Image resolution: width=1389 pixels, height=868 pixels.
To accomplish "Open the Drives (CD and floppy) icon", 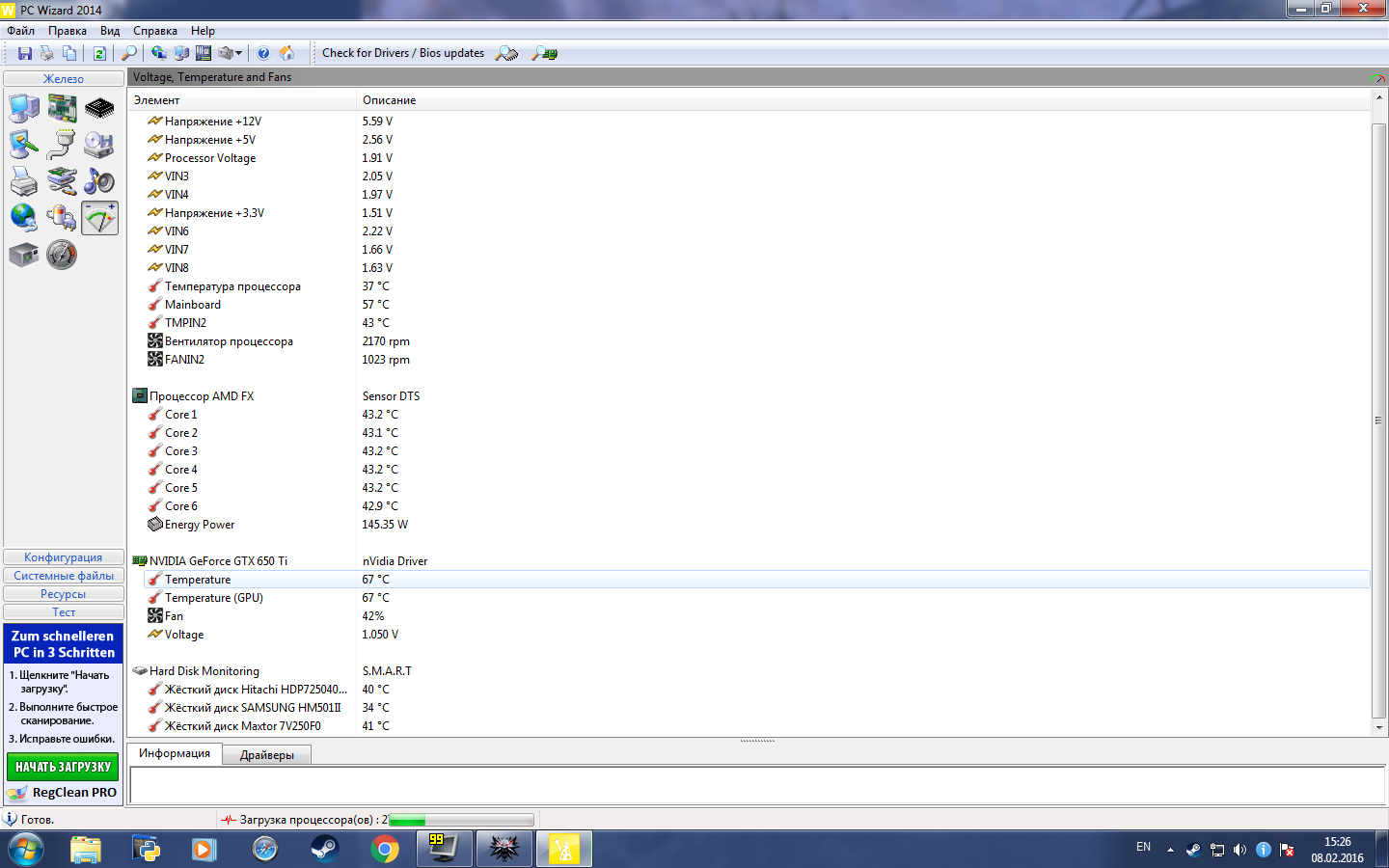I will [99, 145].
